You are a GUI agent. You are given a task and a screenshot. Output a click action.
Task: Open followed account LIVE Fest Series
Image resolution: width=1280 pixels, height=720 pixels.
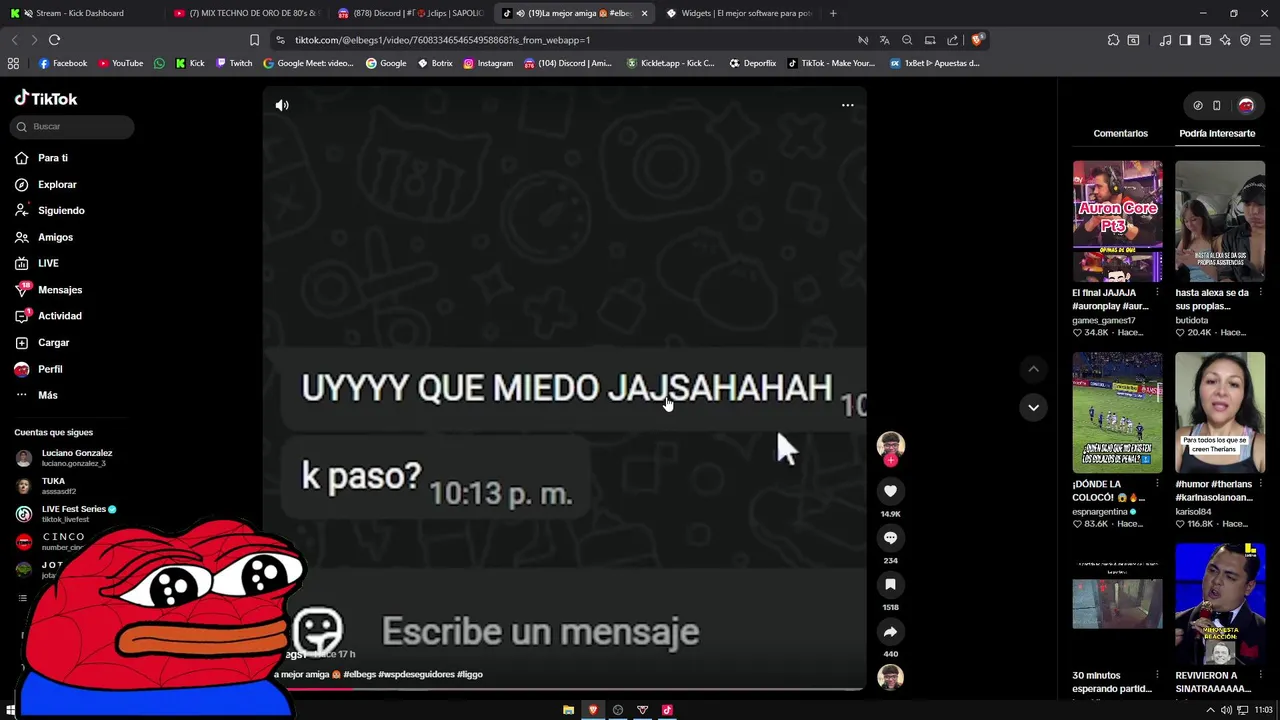(x=66, y=514)
